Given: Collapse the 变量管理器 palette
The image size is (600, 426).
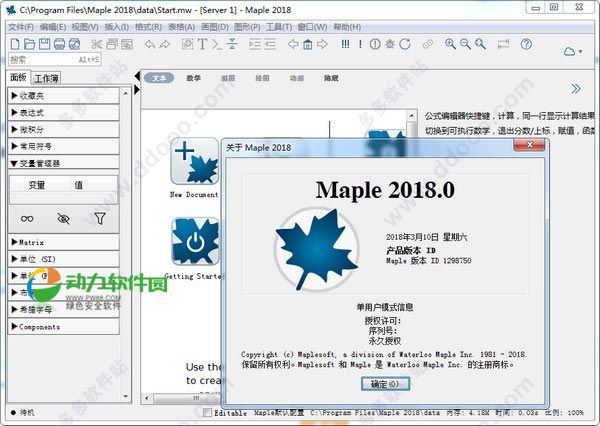Looking at the screenshot, I should [x=64, y=163].
